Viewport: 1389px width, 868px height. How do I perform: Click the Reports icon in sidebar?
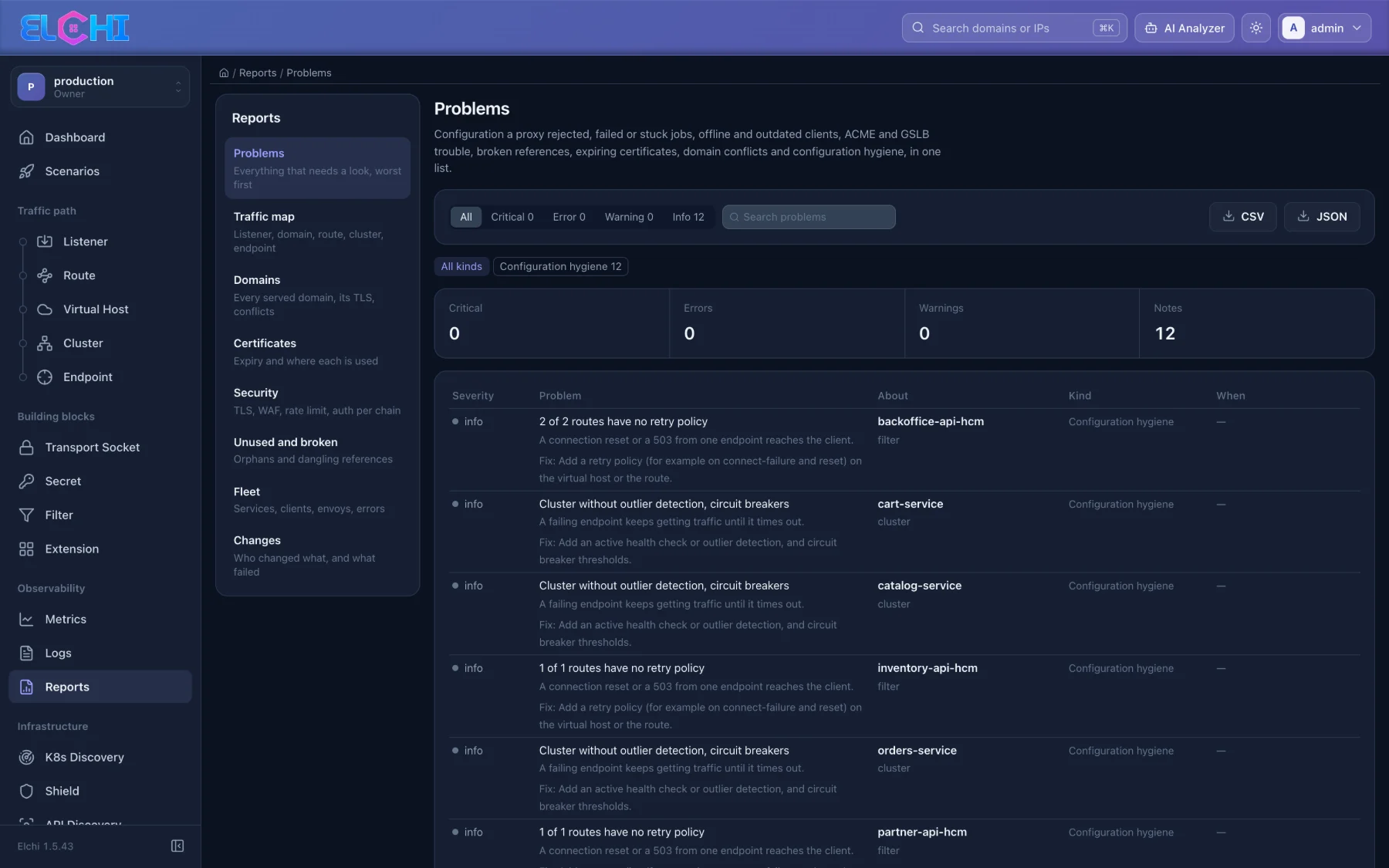point(26,687)
